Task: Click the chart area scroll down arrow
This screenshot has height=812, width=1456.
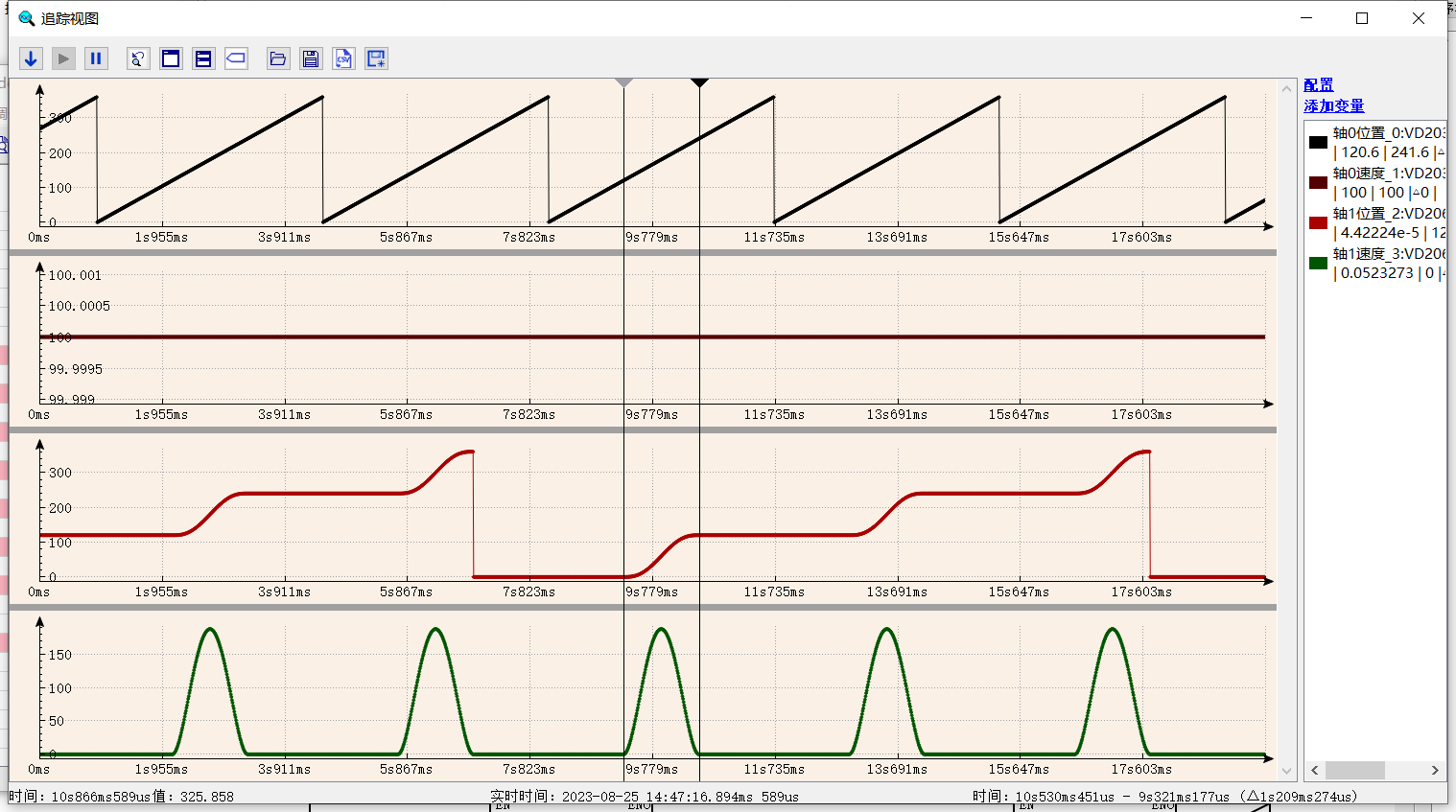Action: tap(1287, 770)
